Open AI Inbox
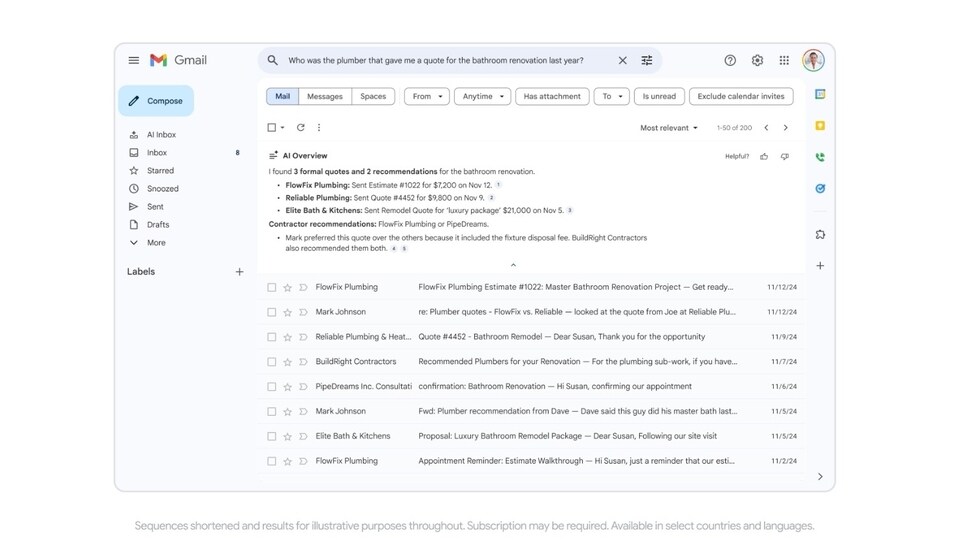960x540 pixels. pyautogui.click(x=161, y=135)
